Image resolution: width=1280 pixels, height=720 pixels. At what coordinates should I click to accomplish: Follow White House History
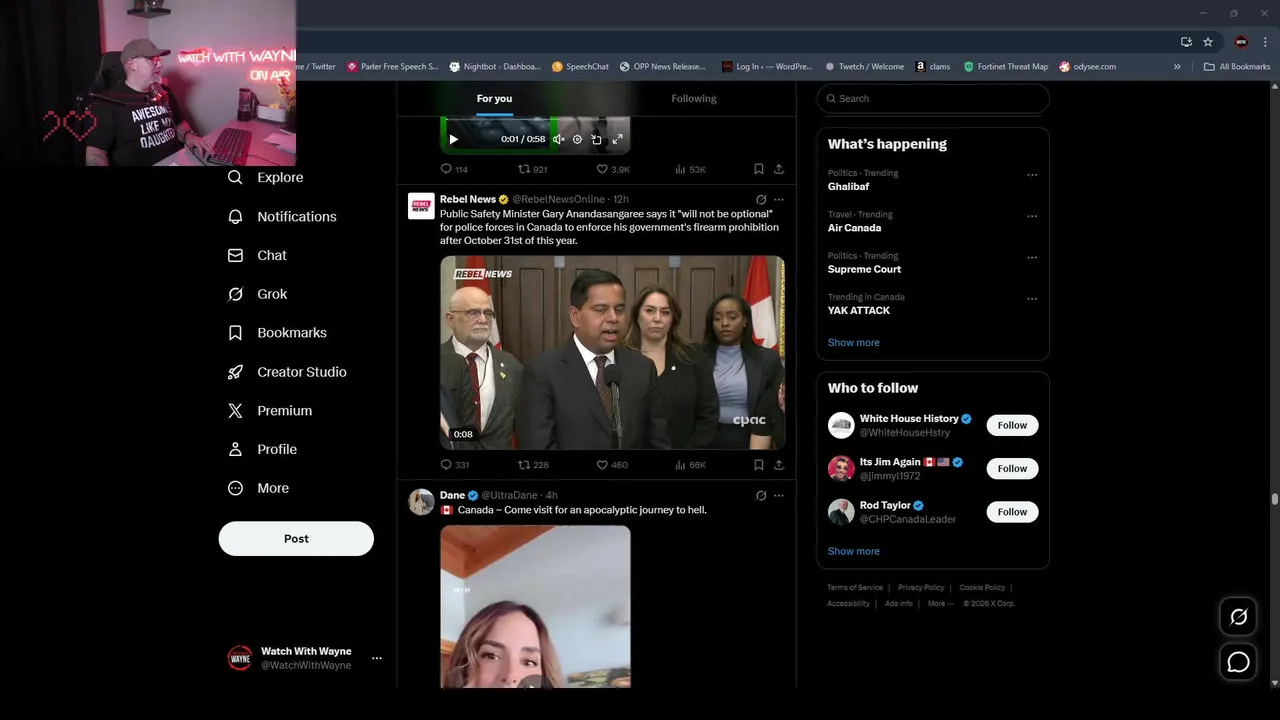click(x=1012, y=425)
